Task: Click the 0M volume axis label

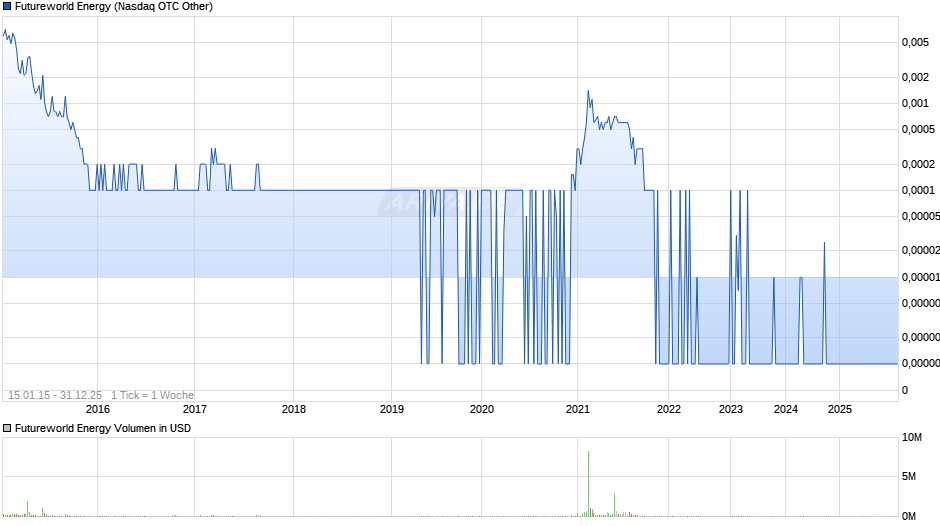Action: [909, 516]
